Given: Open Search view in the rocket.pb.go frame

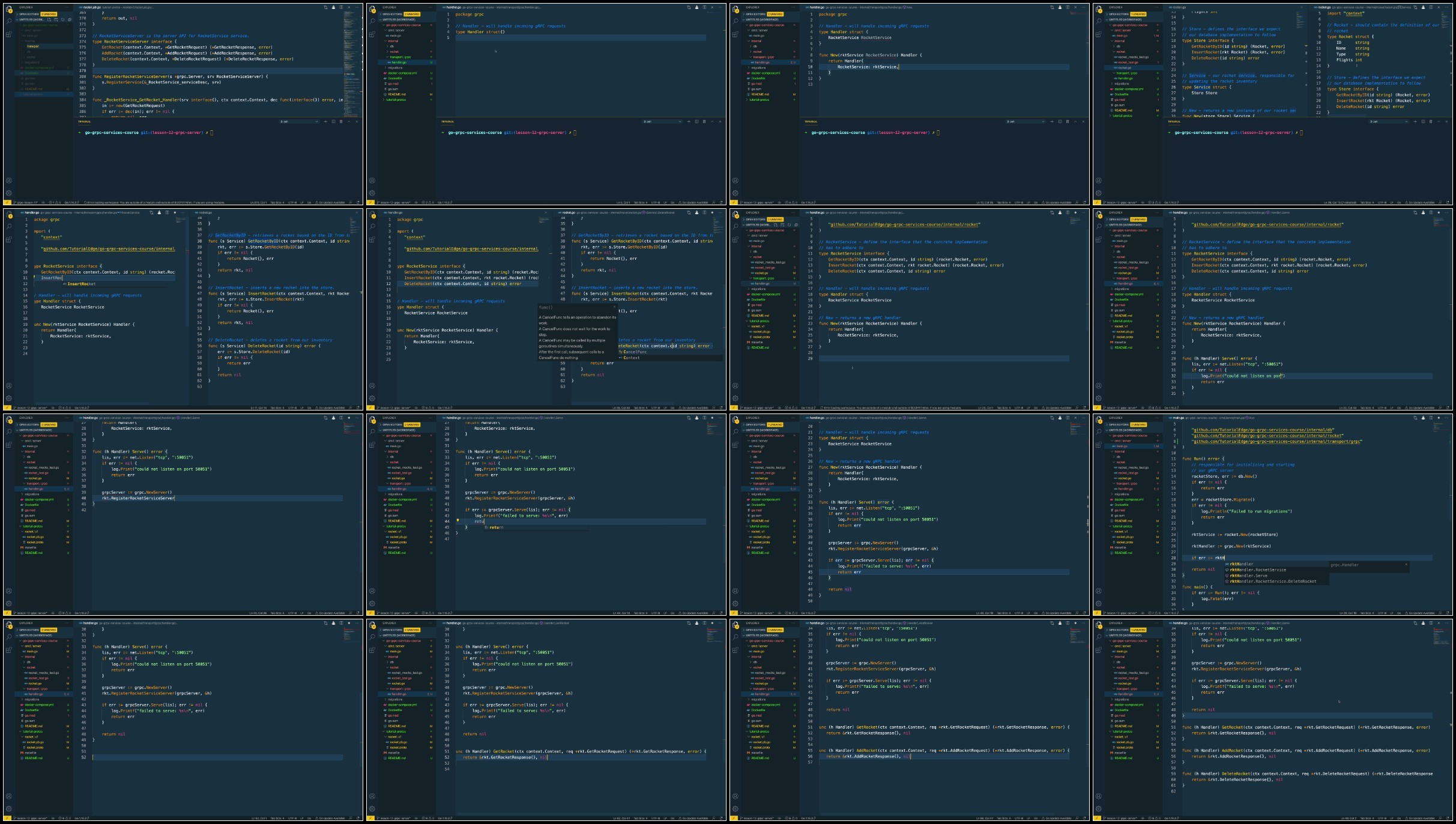Looking at the screenshot, I should point(9,20).
